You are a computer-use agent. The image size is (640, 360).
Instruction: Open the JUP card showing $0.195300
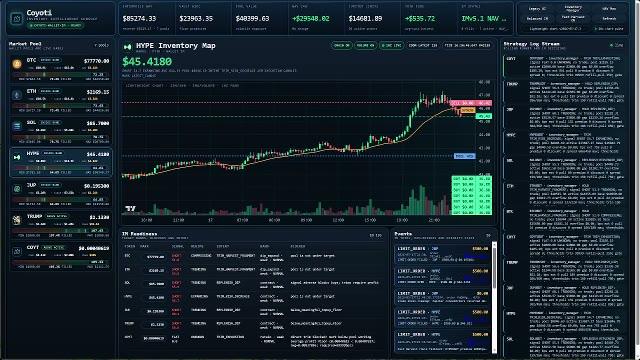pos(61,194)
